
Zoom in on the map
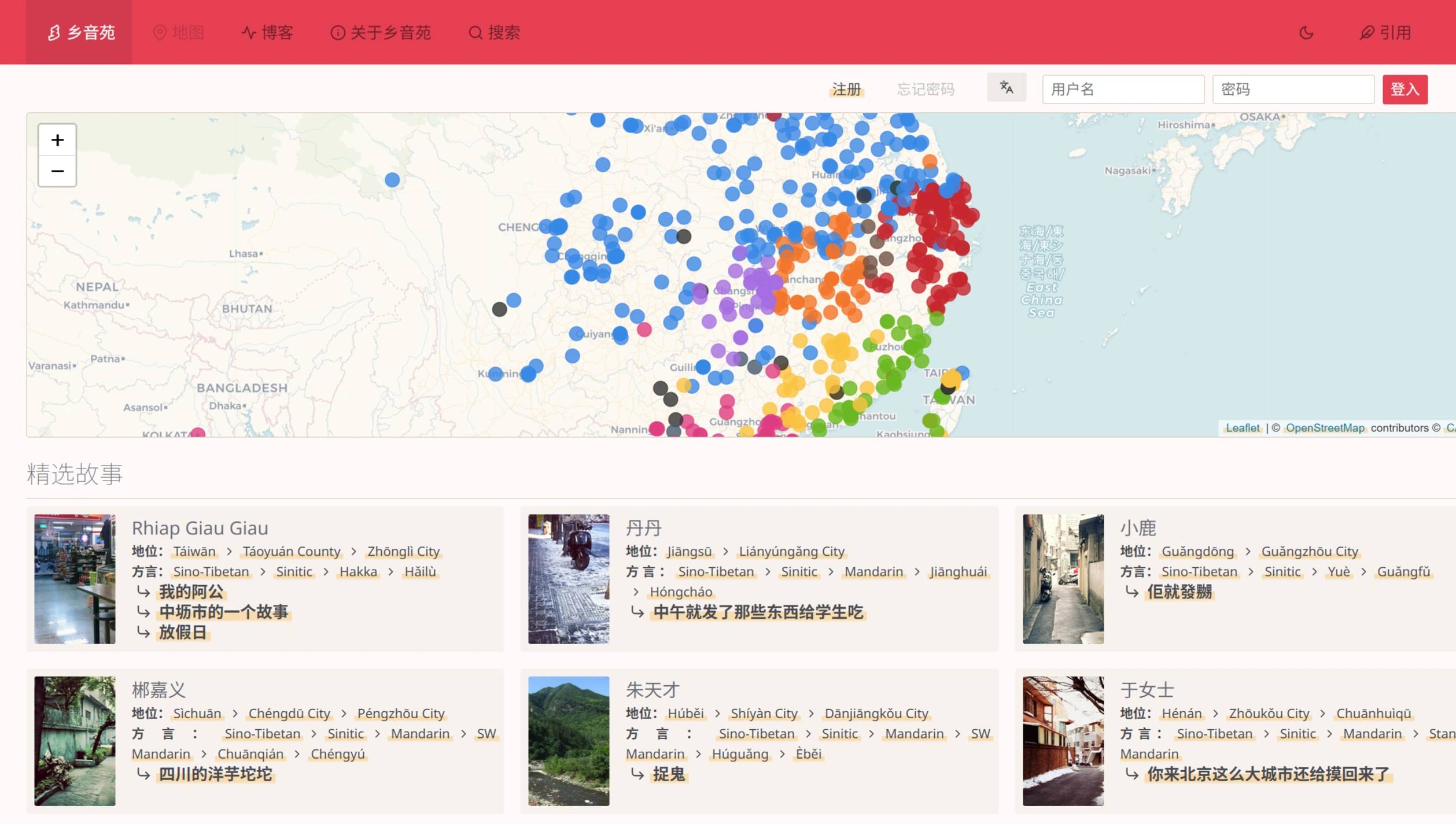tap(57, 140)
